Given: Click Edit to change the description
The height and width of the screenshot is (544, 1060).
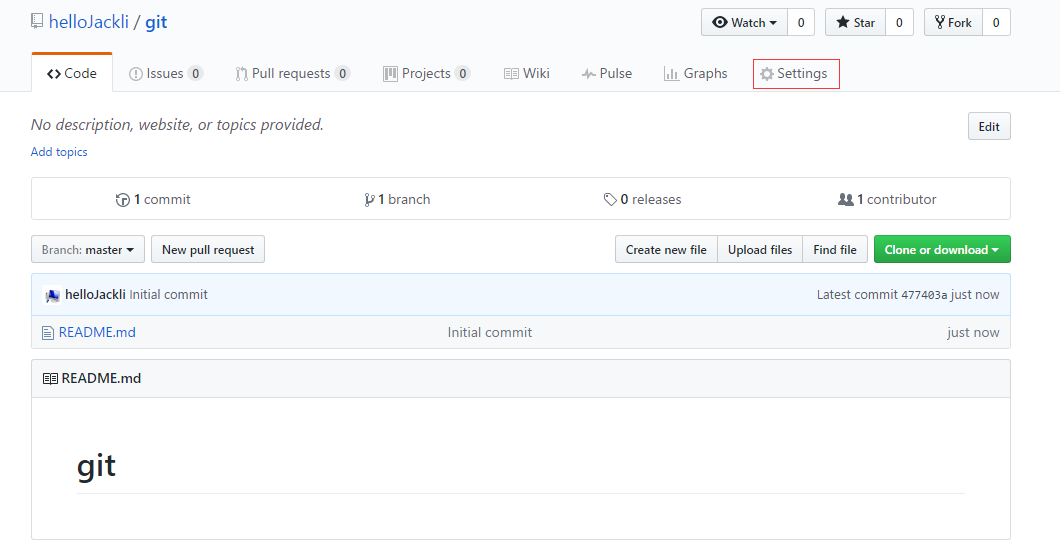Looking at the screenshot, I should coord(989,126).
